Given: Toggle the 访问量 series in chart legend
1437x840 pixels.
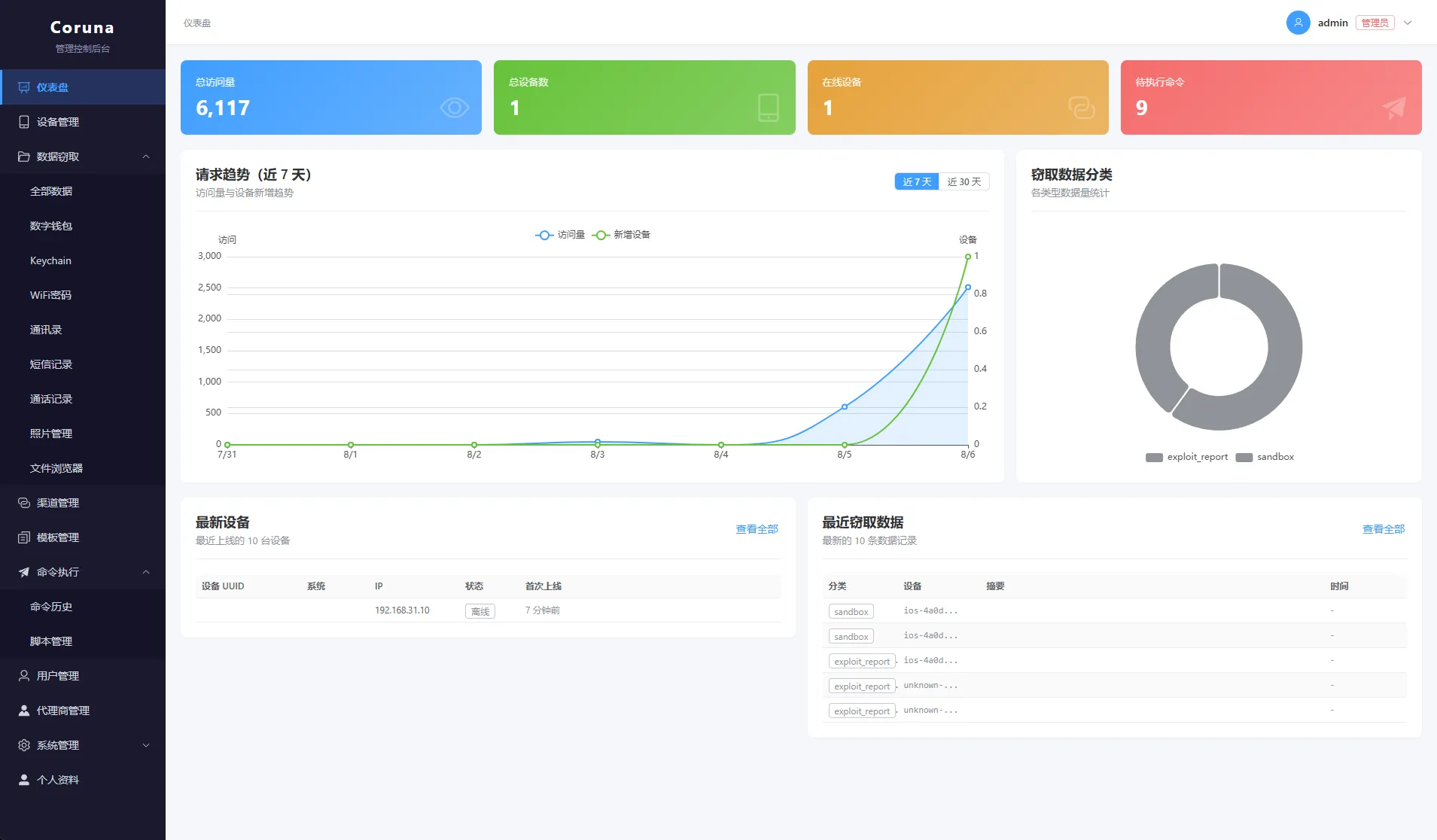Looking at the screenshot, I should [560, 235].
